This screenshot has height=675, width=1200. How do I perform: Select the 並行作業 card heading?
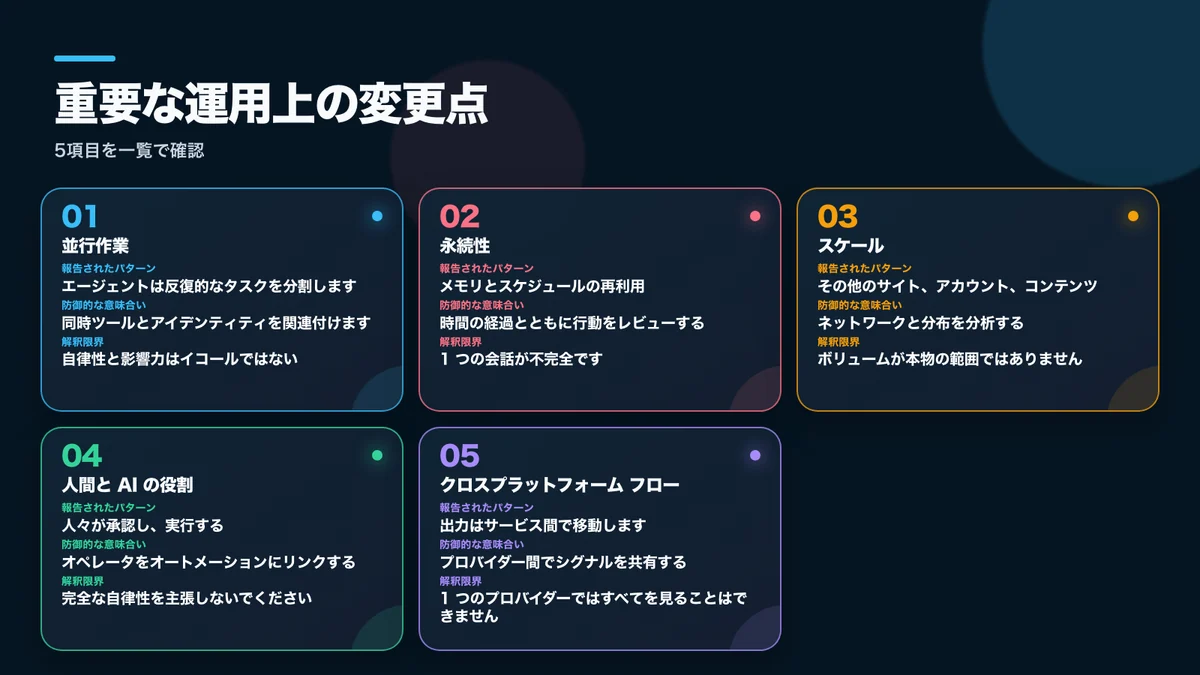(95, 246)
